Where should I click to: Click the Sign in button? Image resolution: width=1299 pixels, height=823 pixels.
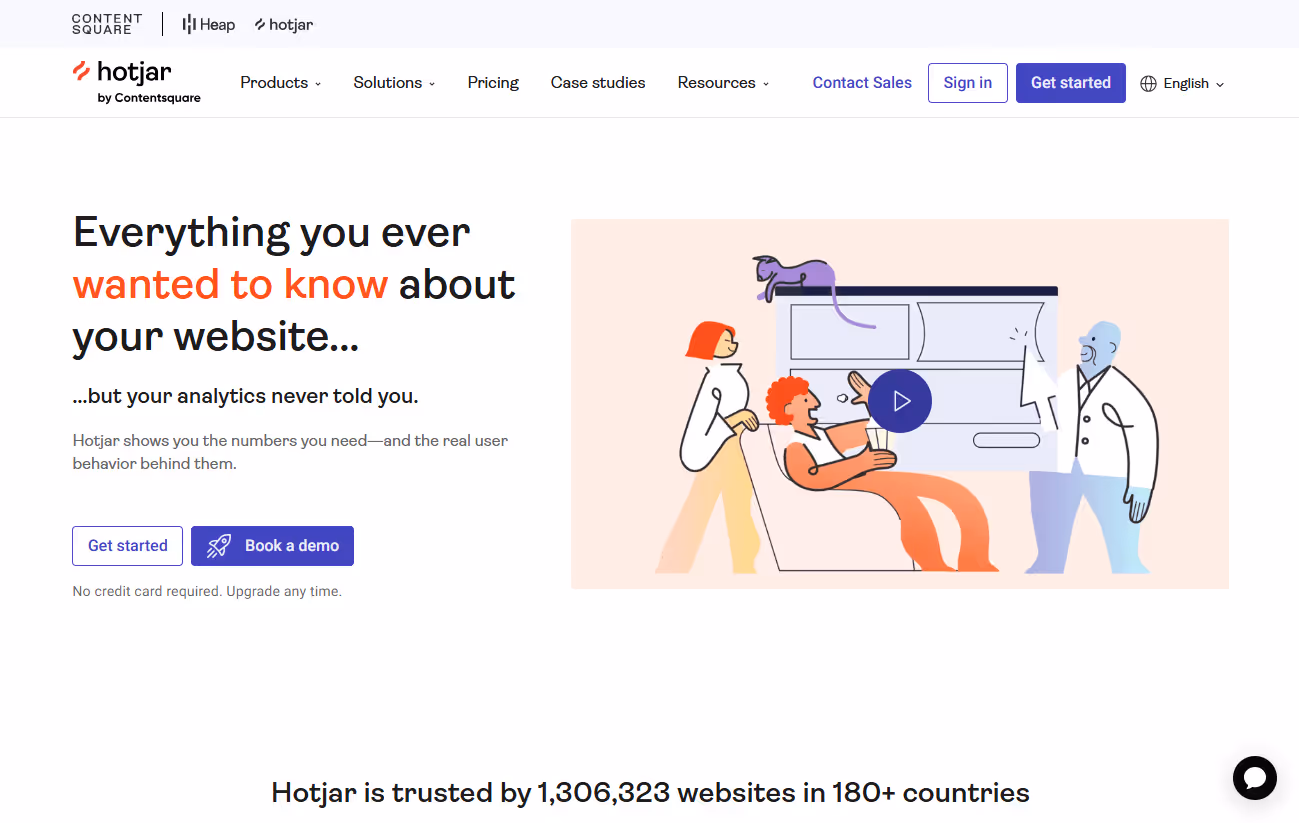[x=968, y=83]
